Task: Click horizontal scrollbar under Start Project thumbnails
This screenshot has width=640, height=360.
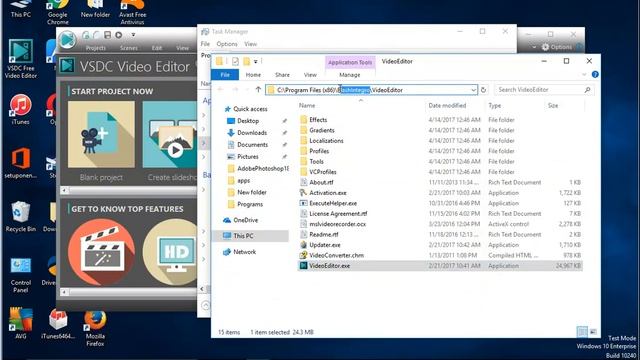Action: 129,191
